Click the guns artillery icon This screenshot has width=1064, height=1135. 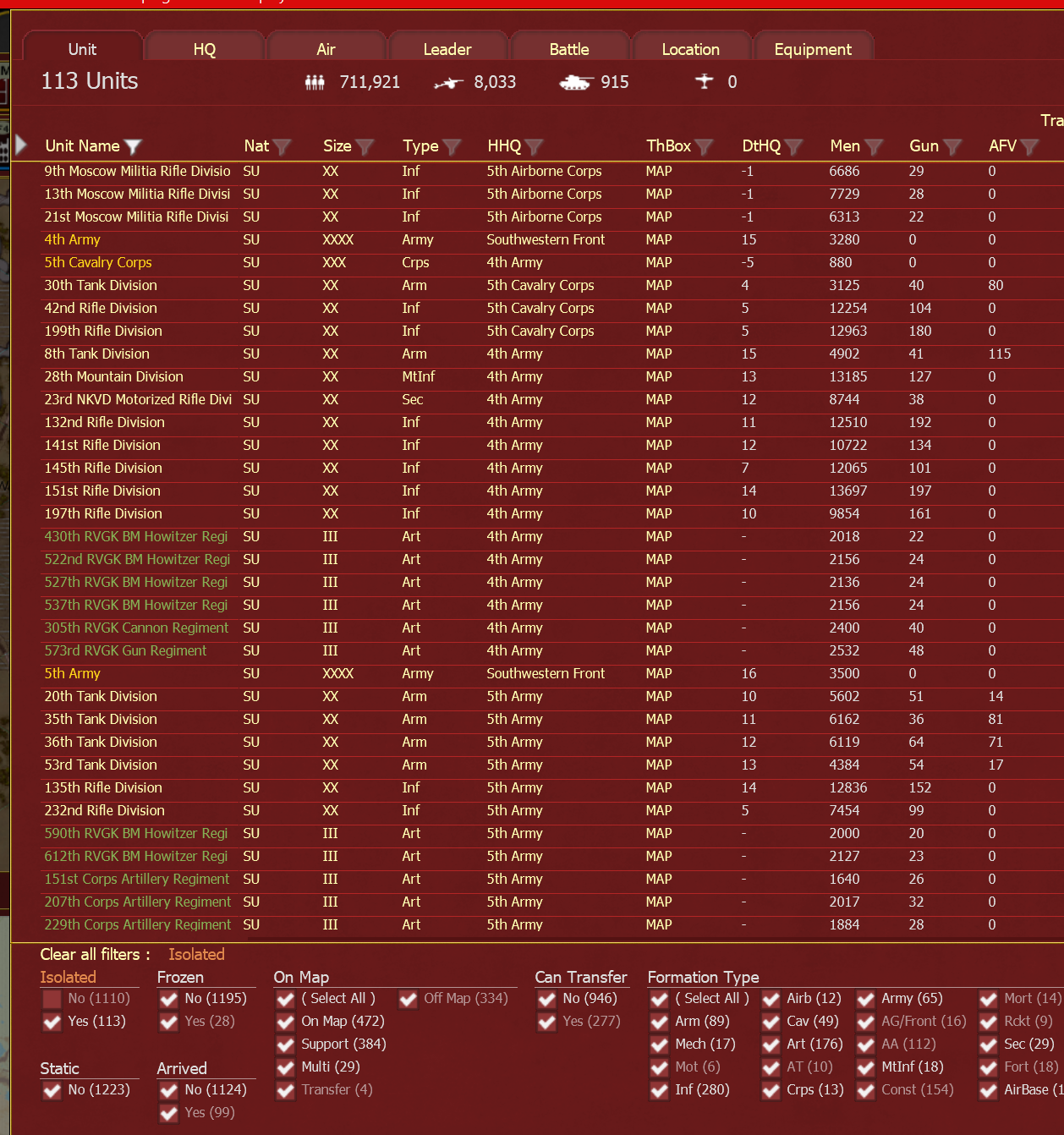449,83
